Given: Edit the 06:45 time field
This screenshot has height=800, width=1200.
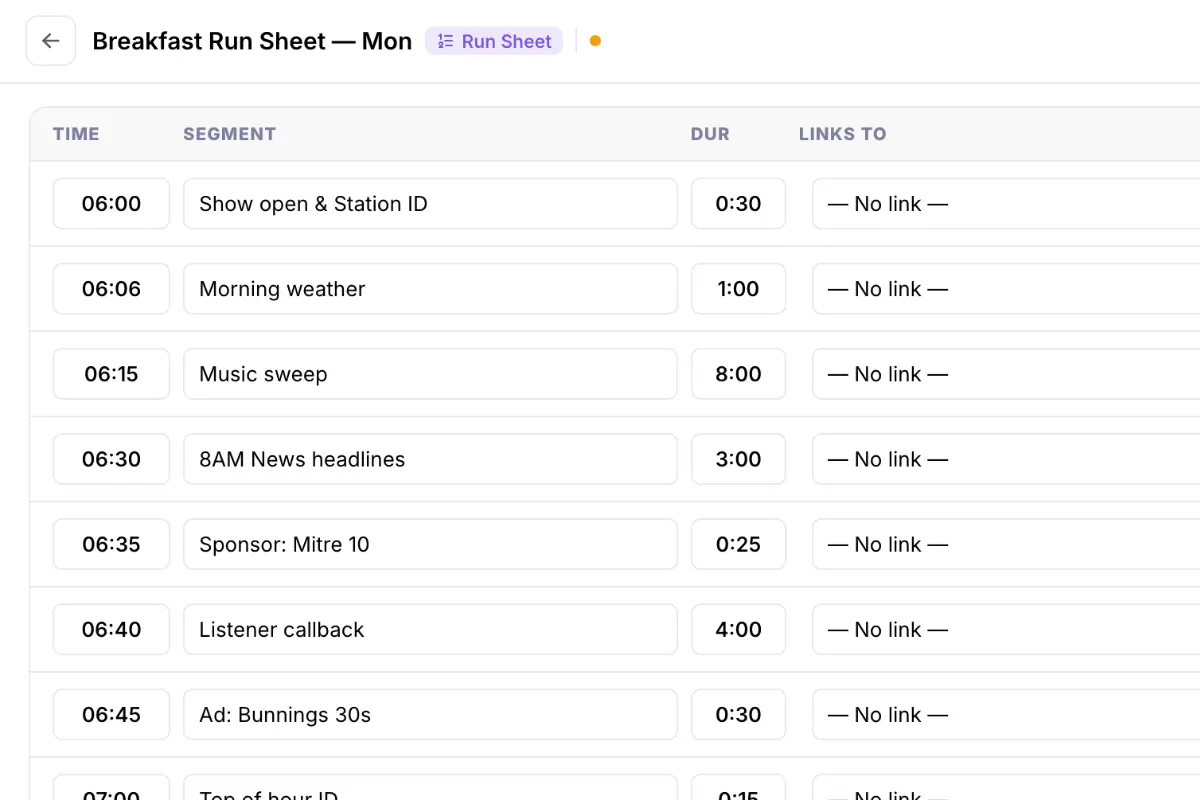Looking at the screenshot, I should pyautogui.click(x=111, y=714).
